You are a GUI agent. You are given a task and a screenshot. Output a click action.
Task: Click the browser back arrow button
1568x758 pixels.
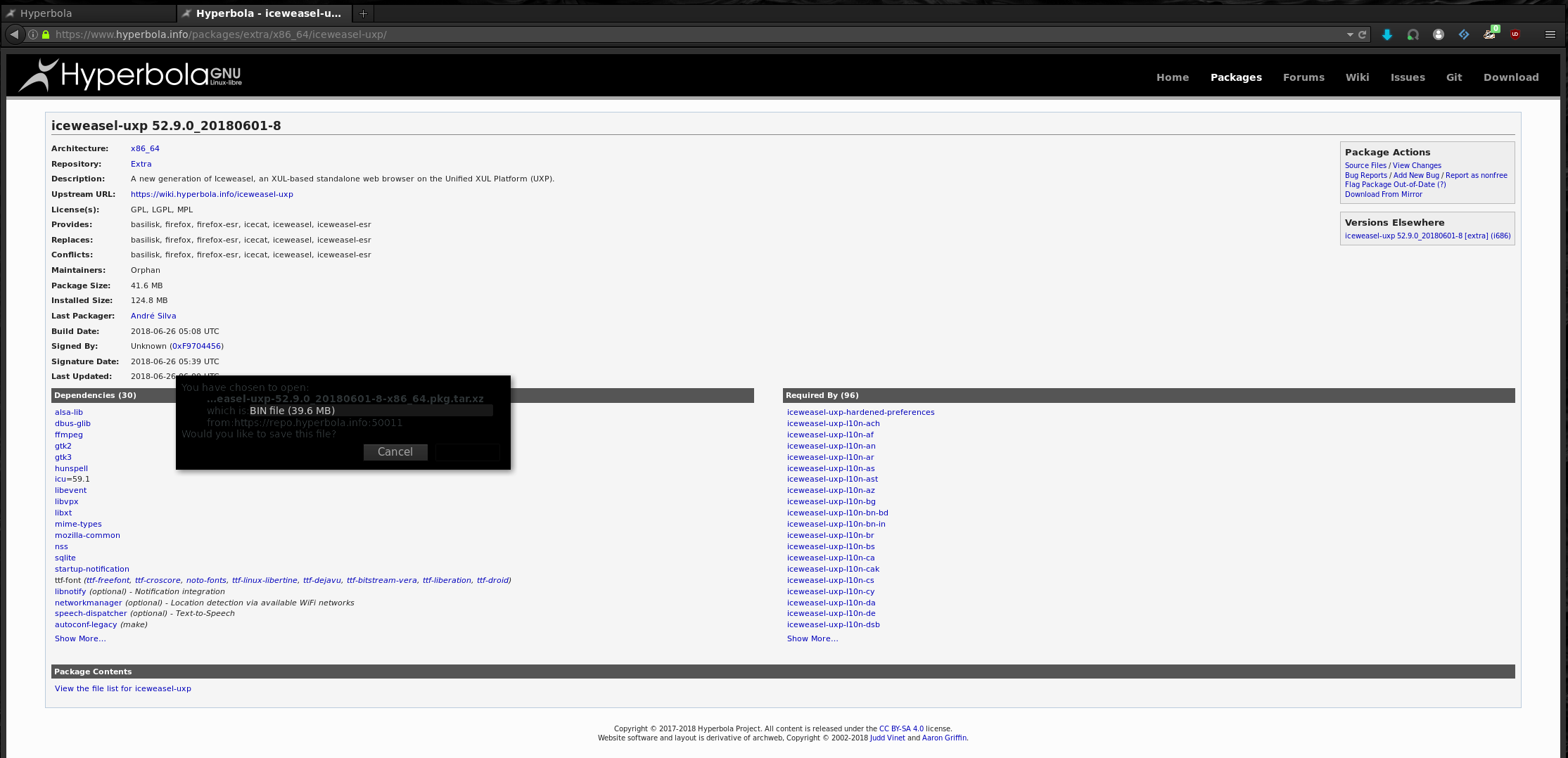pos(14,34)
